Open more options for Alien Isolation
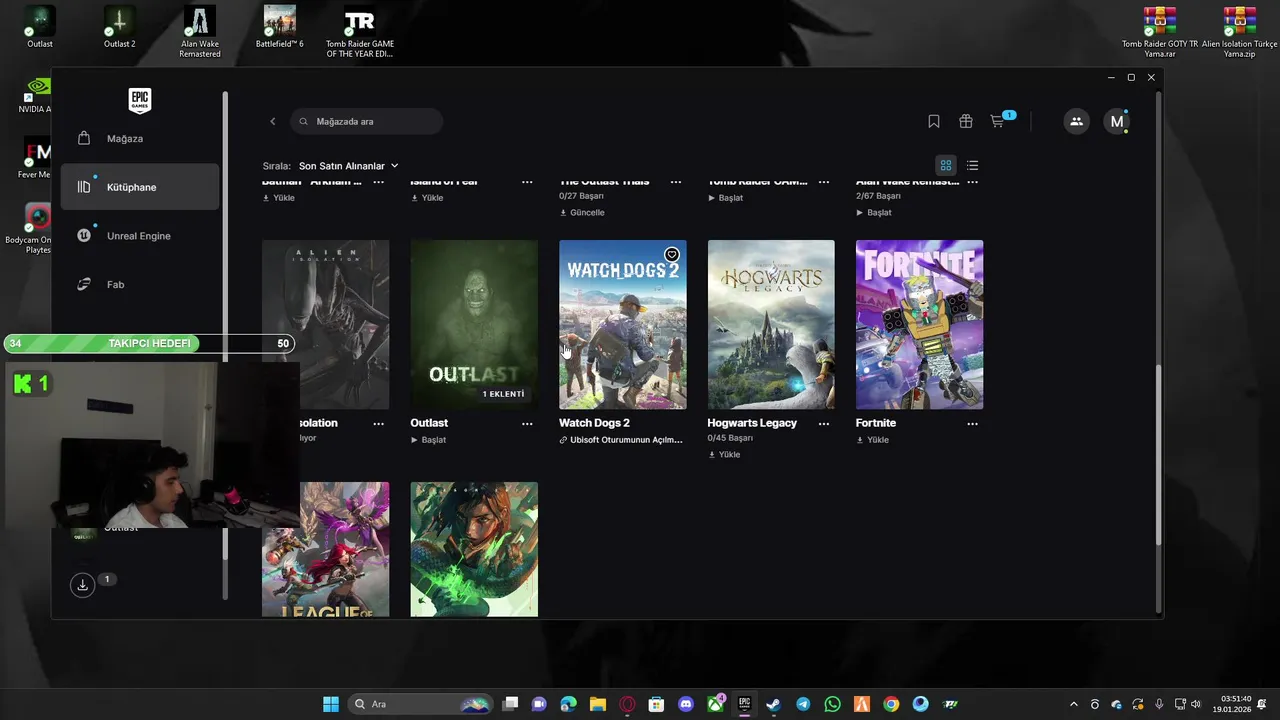The height and width of the screenshot is (720, 1280). click(378, 424)
